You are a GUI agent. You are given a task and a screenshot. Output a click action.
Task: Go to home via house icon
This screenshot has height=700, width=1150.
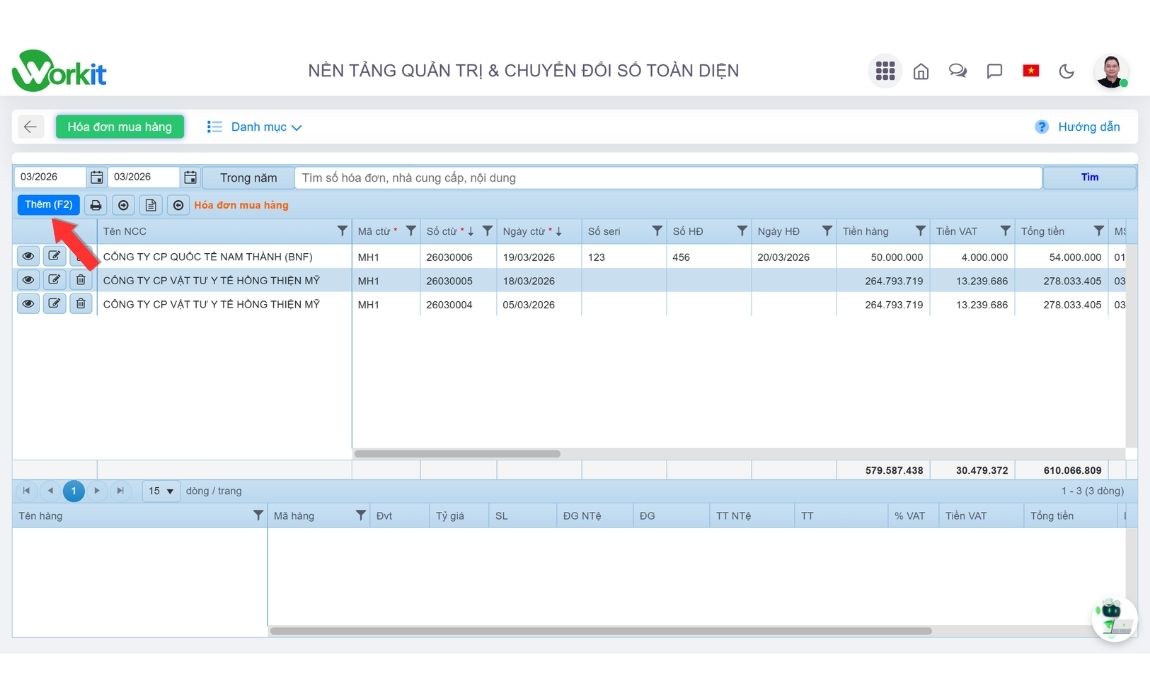tap(921, 71)
